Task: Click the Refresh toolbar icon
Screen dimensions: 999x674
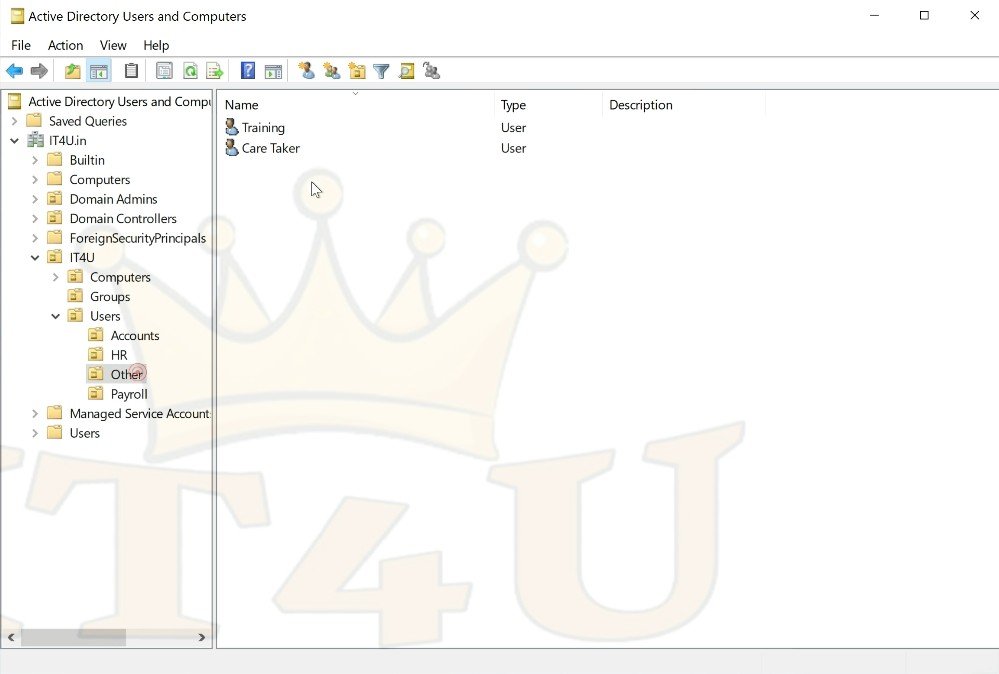Action: pos(189,71)
